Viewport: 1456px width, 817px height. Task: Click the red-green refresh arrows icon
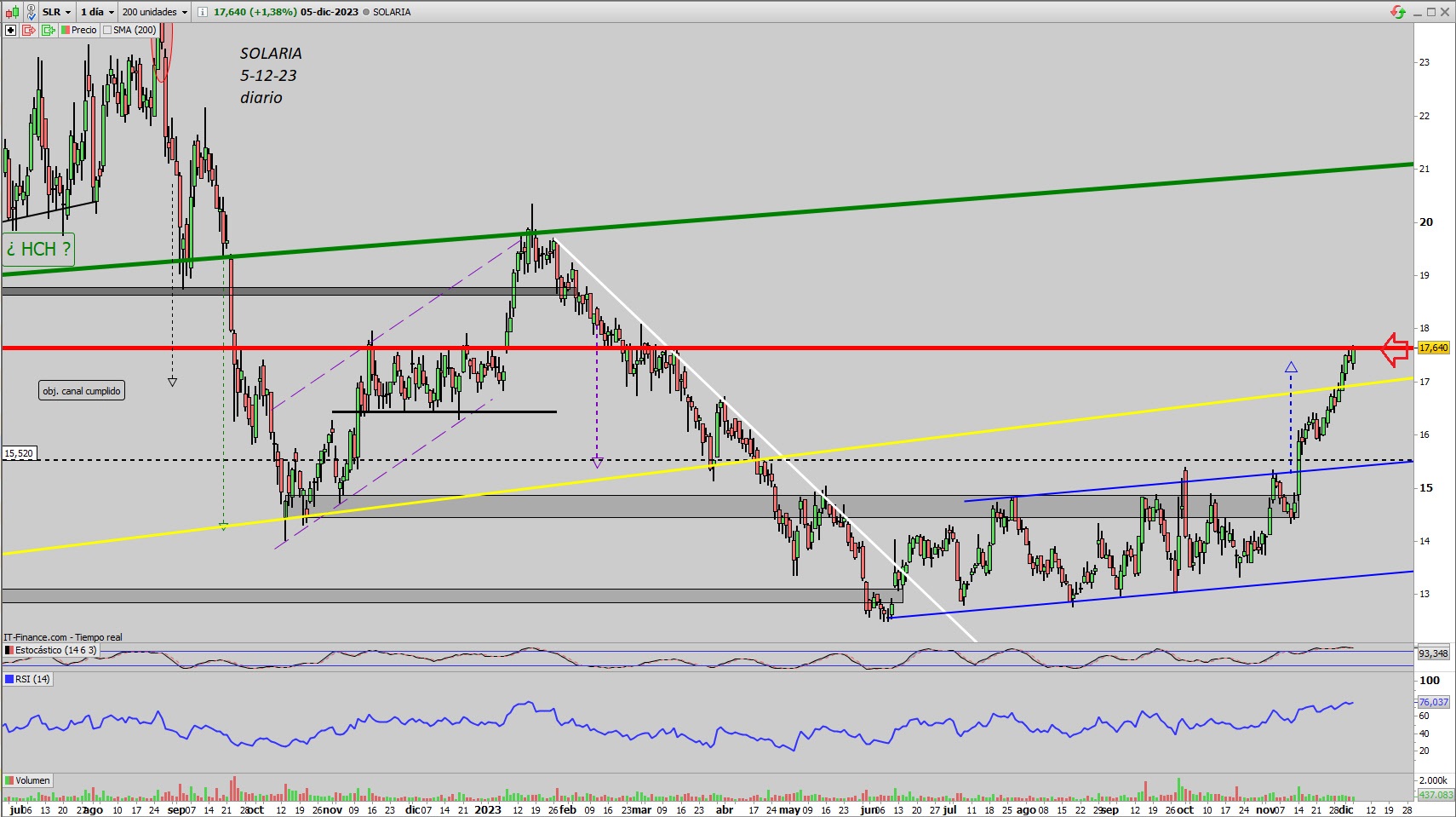point(1397,12)
